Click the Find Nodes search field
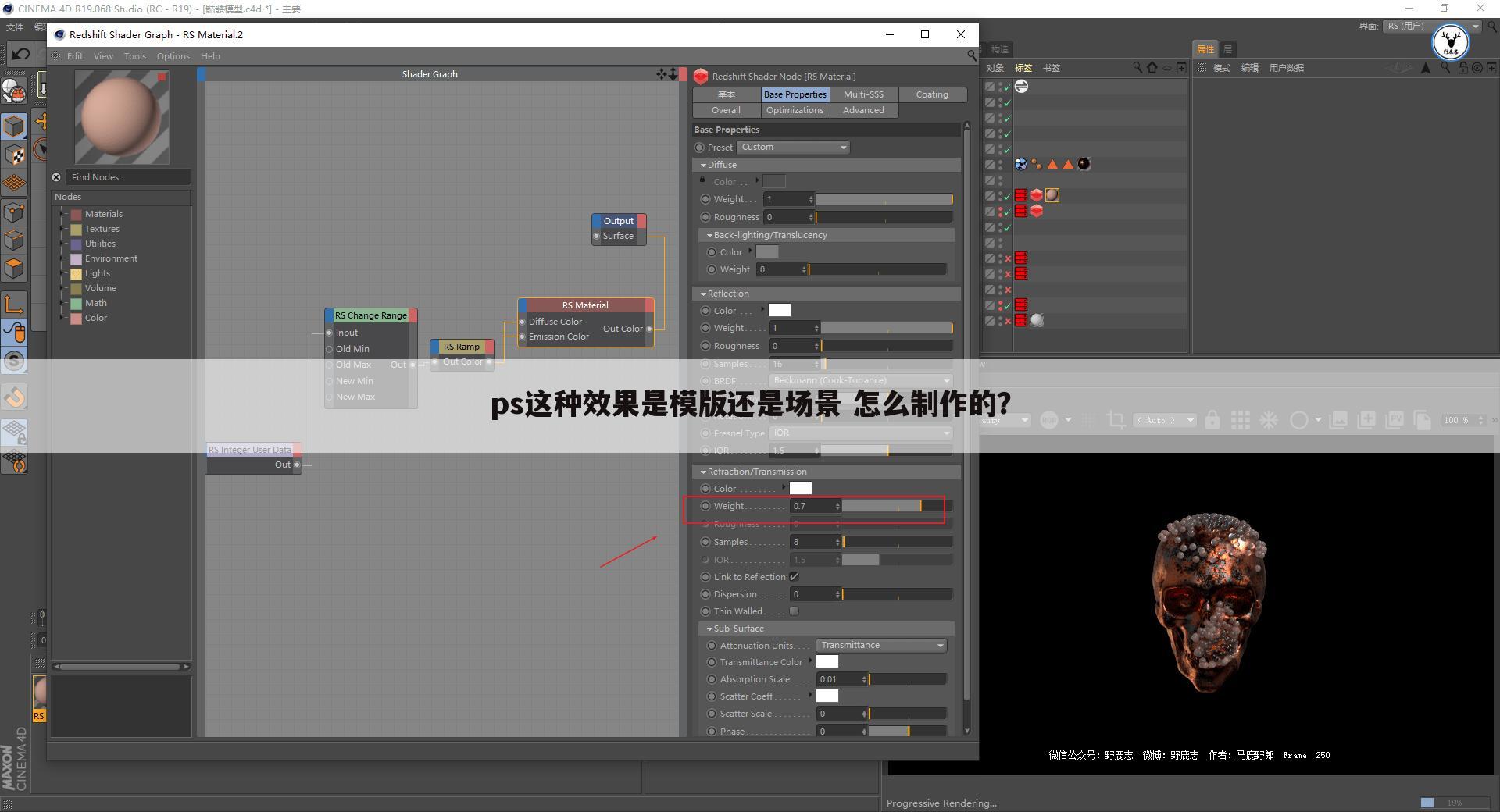Viewport: 1500px width, 812px height. click(127, 177)
